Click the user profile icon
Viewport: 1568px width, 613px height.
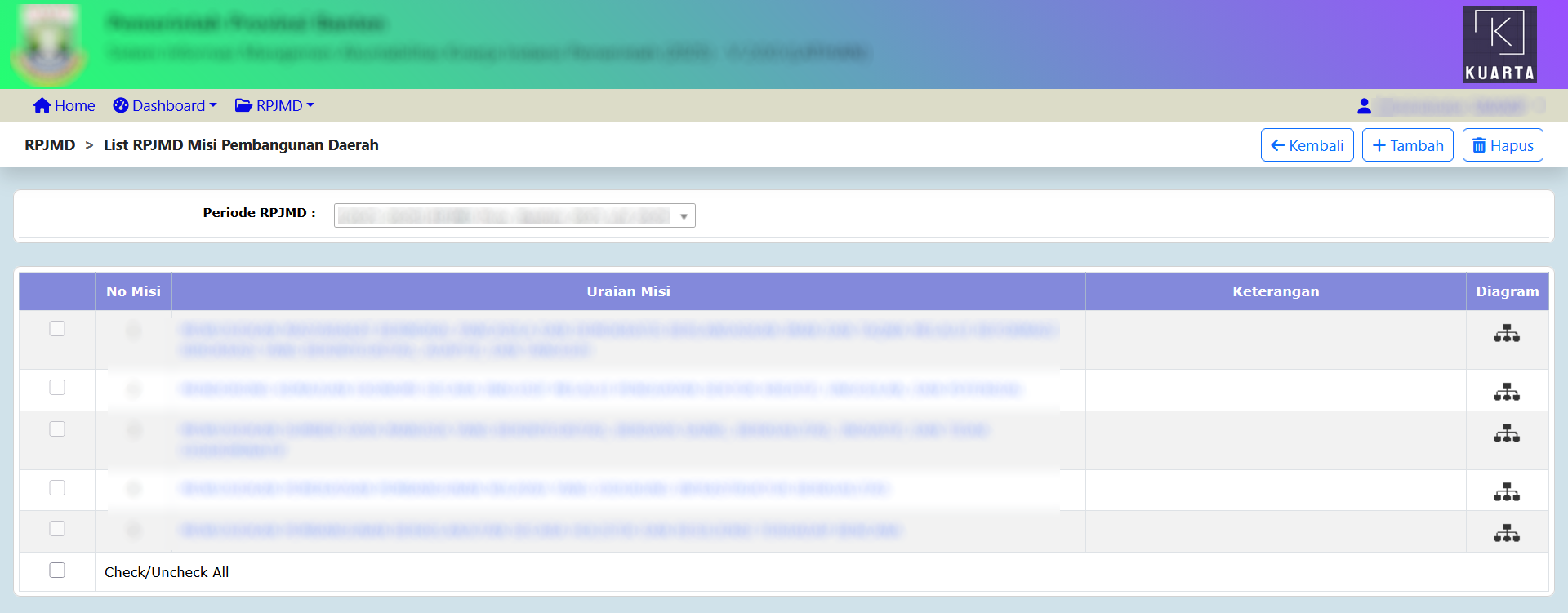click(x=1364, y=106)
